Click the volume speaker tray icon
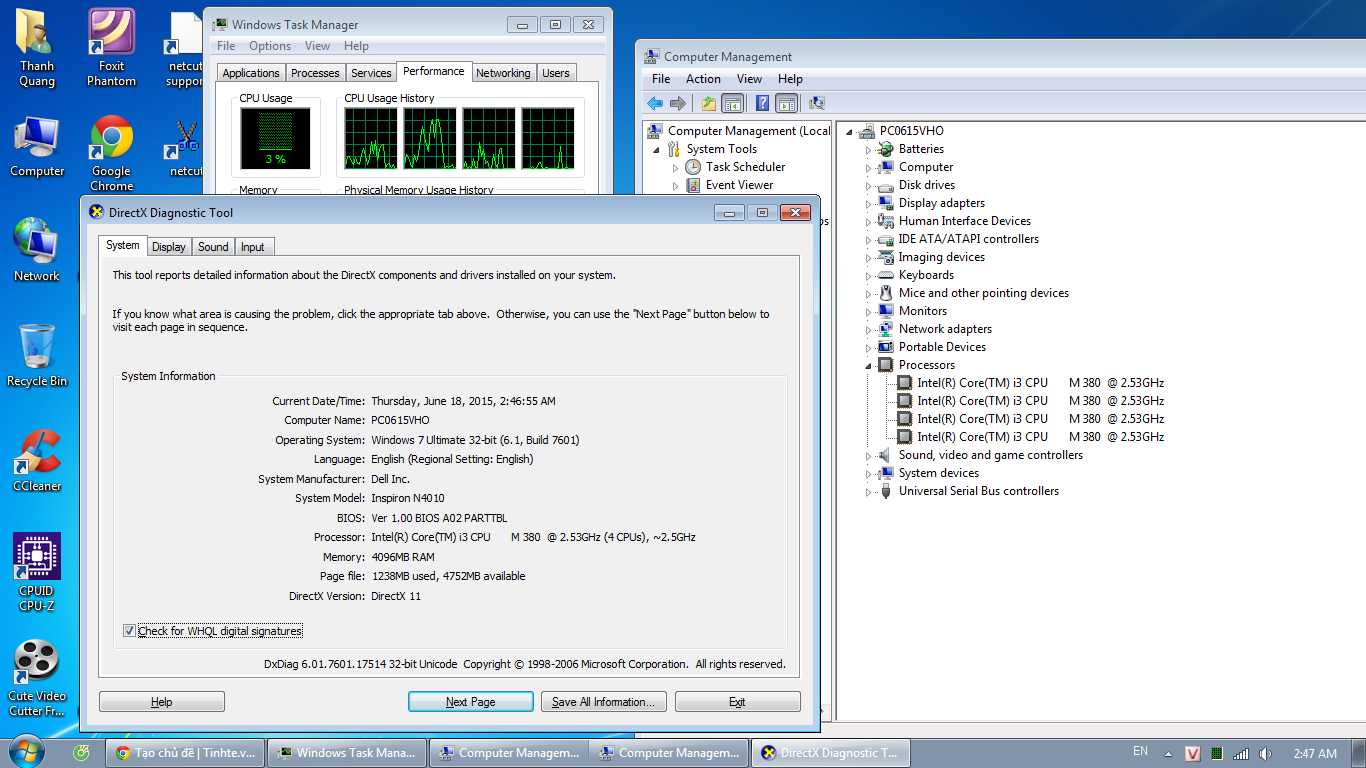This screenshot has width=1366, height=768. click(1266, 754)
